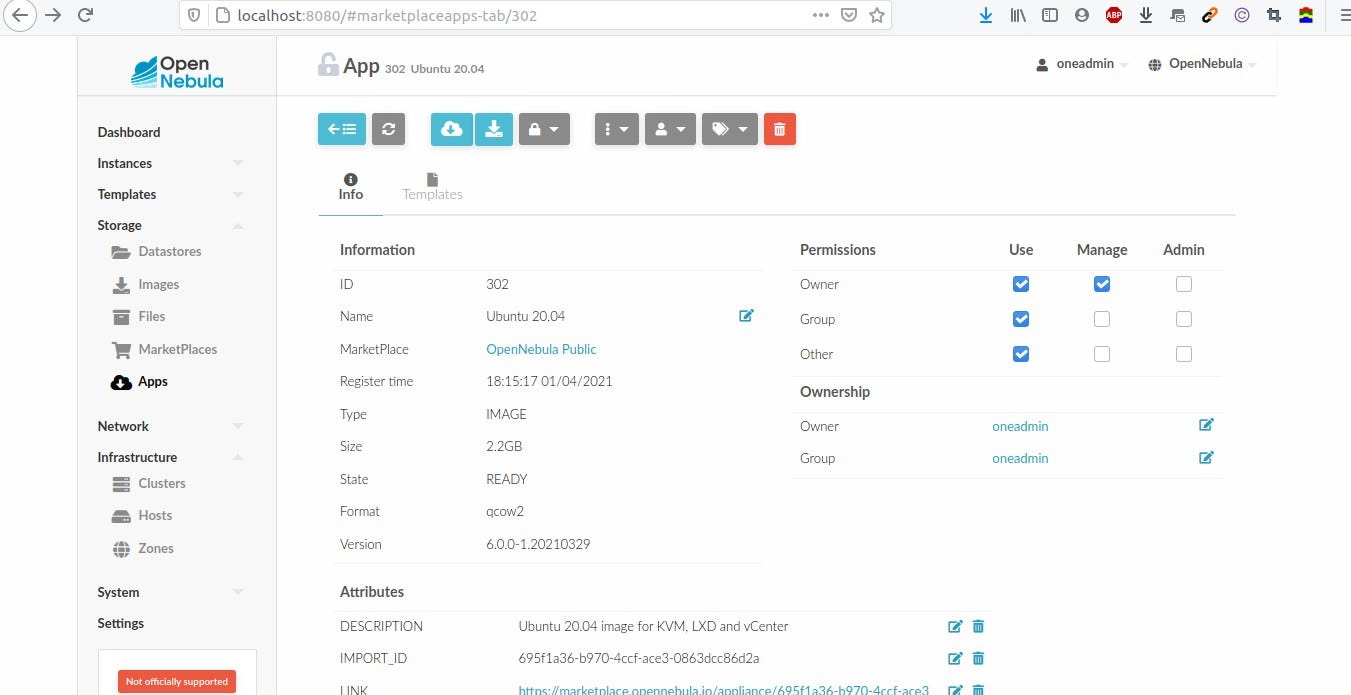Open Settings from the sidebar
1351x695 pixels.
coord(121,623)
